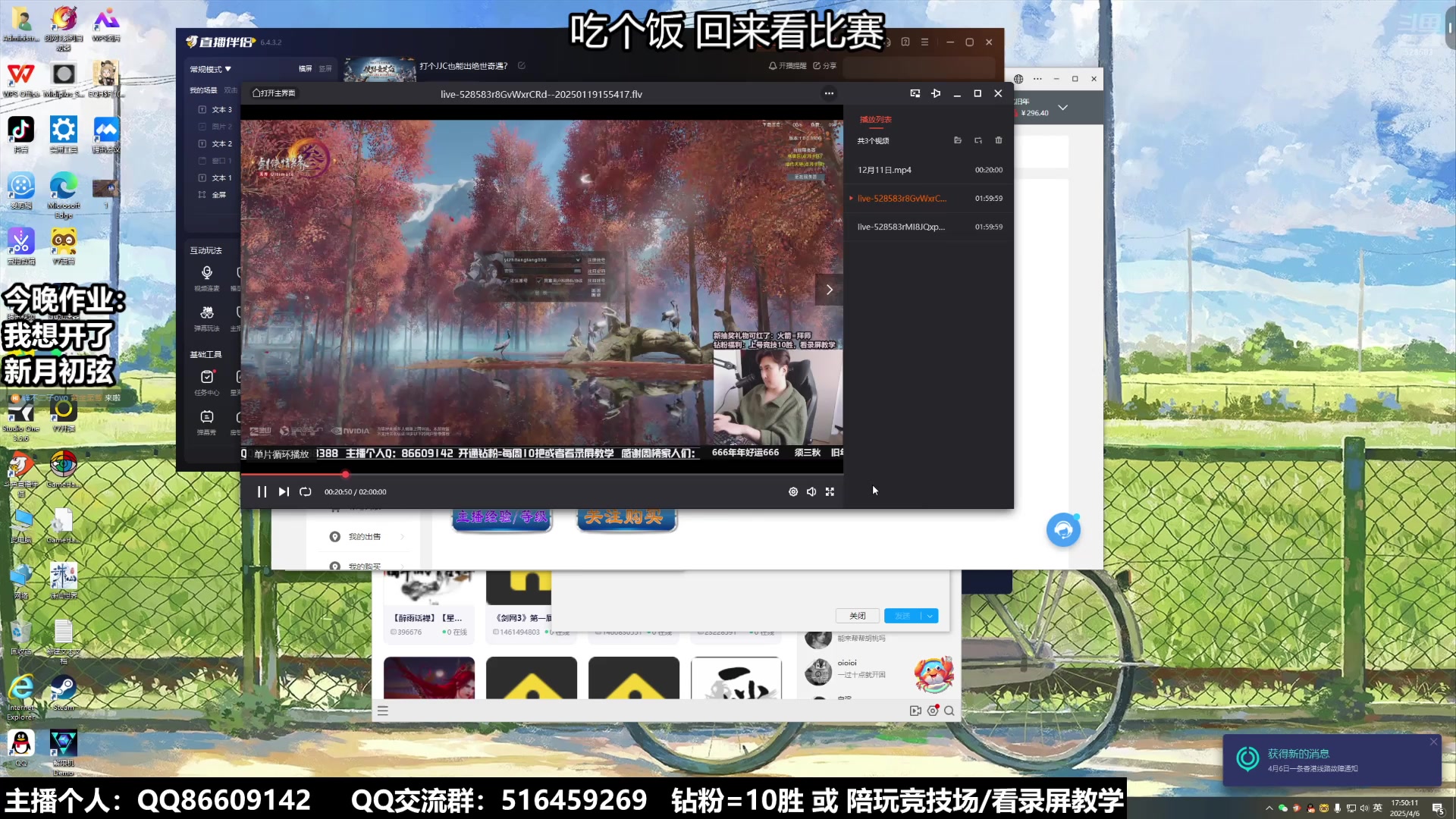
Task: Select live-528583r8GvWxrC playlist entry
Action: 929,198
